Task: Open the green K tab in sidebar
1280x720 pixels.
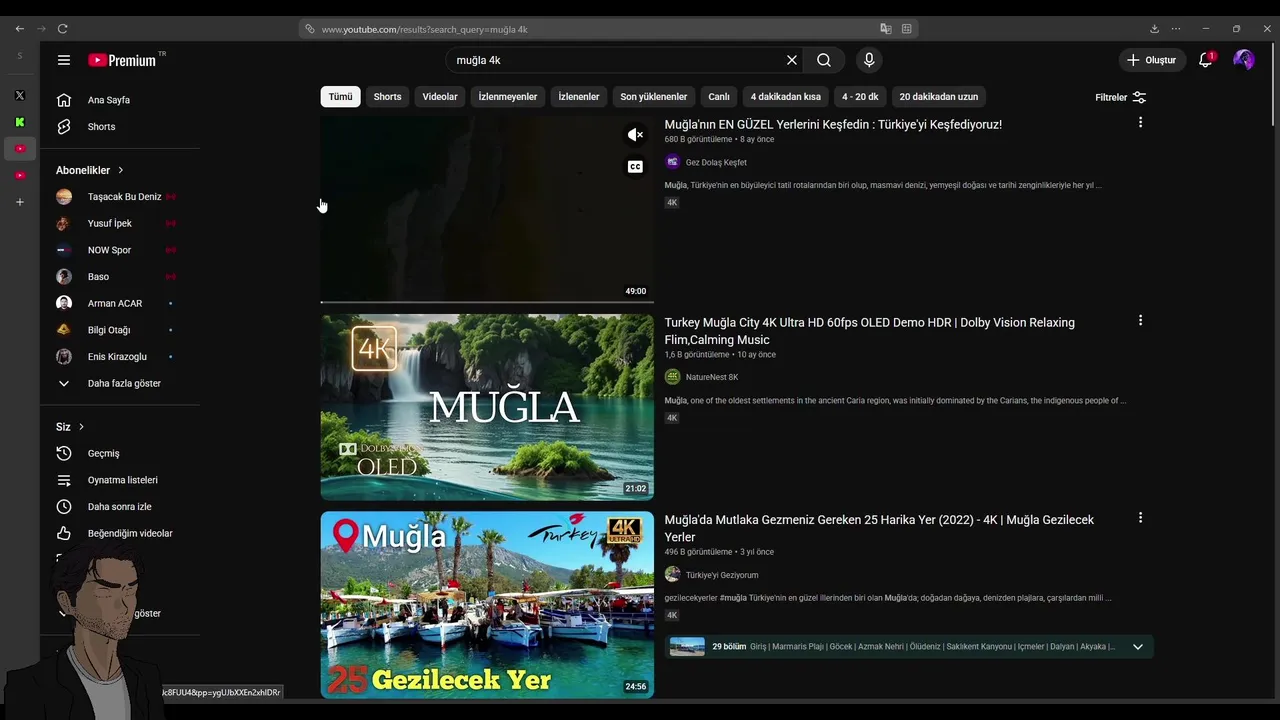Action: point(19,122)
